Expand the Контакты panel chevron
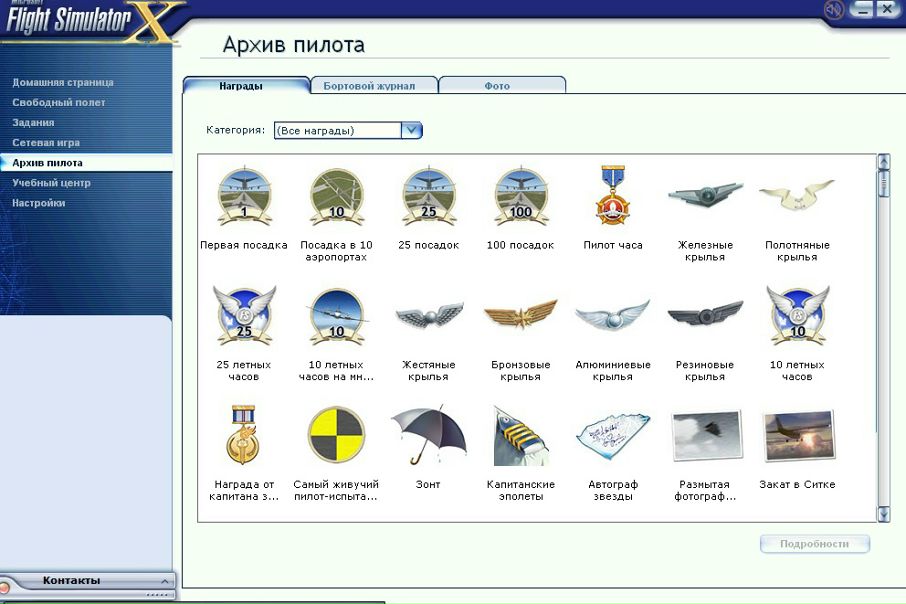Viewport: 906px width, 604px height. tap(165, 581)
